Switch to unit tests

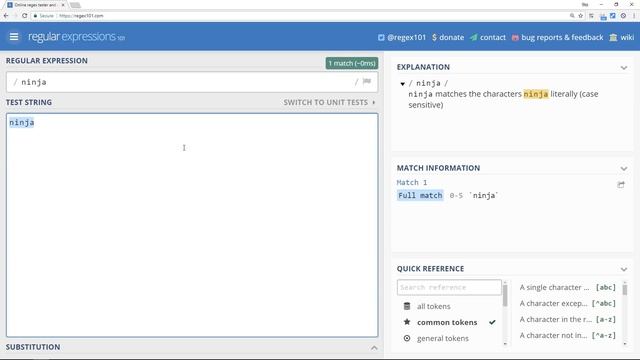coord(329,102)
